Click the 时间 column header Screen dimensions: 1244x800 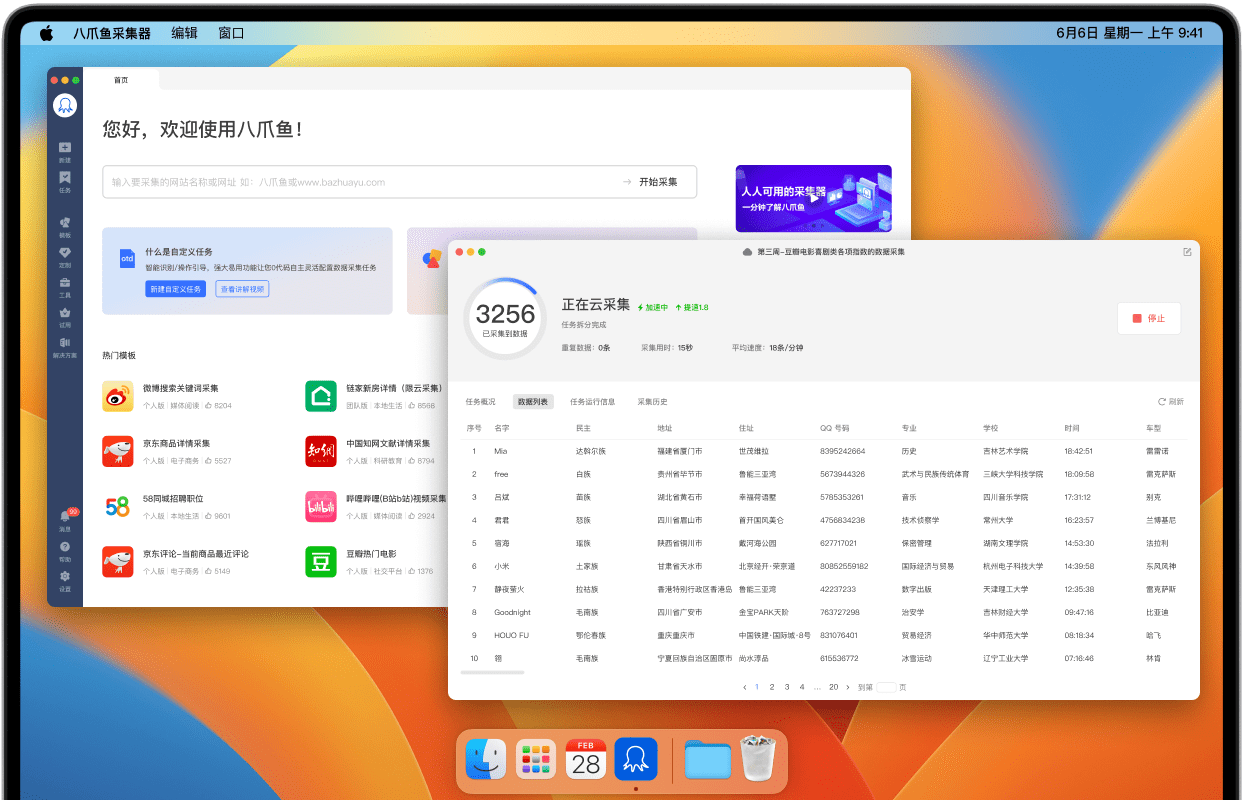click(x=1072, y=428)
